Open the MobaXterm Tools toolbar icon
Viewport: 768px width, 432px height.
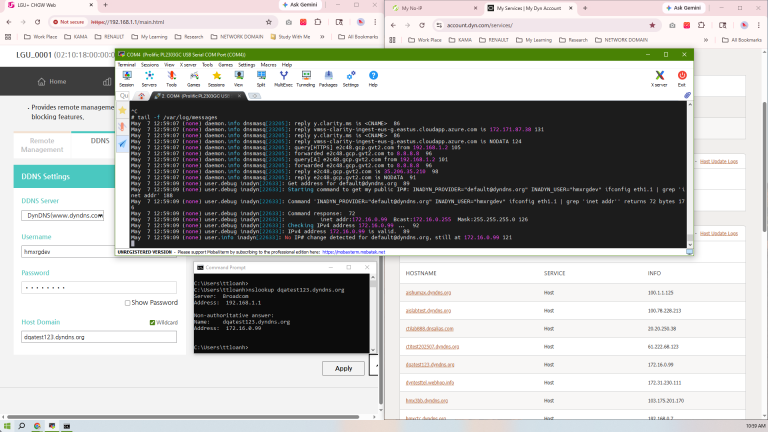pyautogui.click(x=171, y=78)
